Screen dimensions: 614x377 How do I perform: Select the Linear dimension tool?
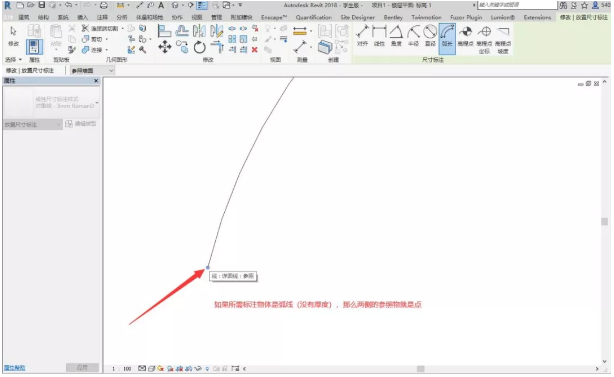[x=379, y=35]
